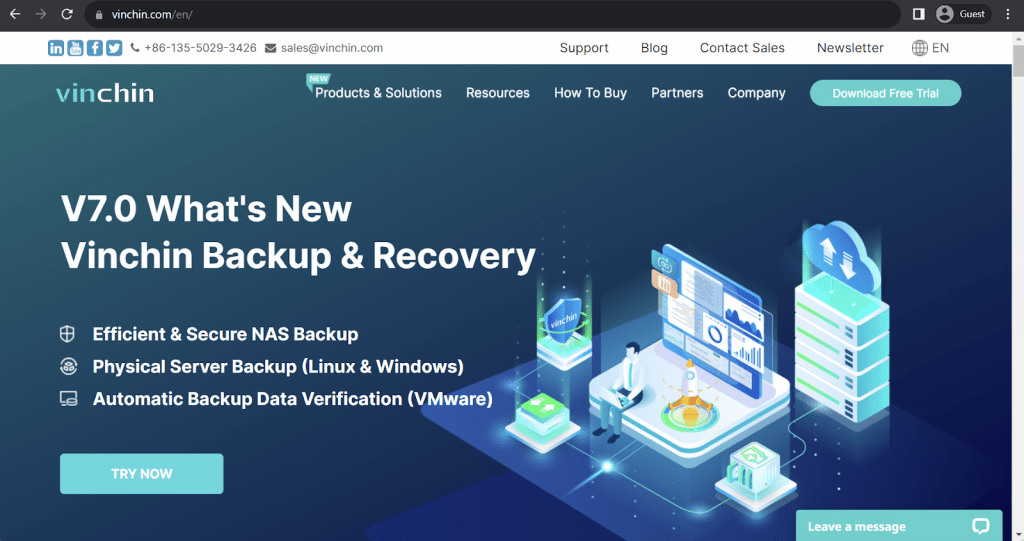Open the Company menu
Screen dimensions: 1024x541
[x=756, y=93]
